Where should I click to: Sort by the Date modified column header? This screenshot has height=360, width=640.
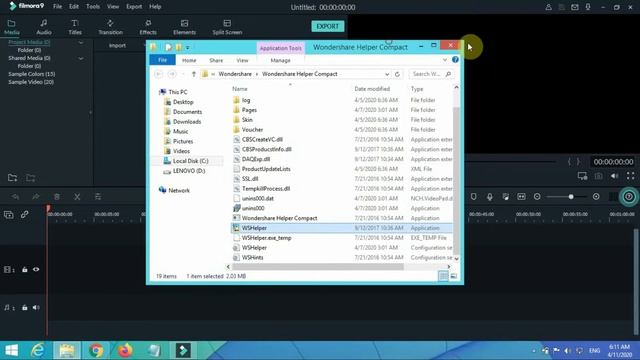click(372, 89)
